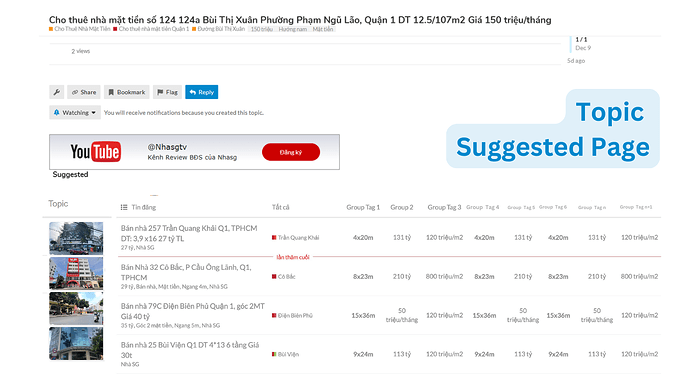Click the Tin đăng list icon
The width and height of the screenshot is (690, 388).
[124, 207]
